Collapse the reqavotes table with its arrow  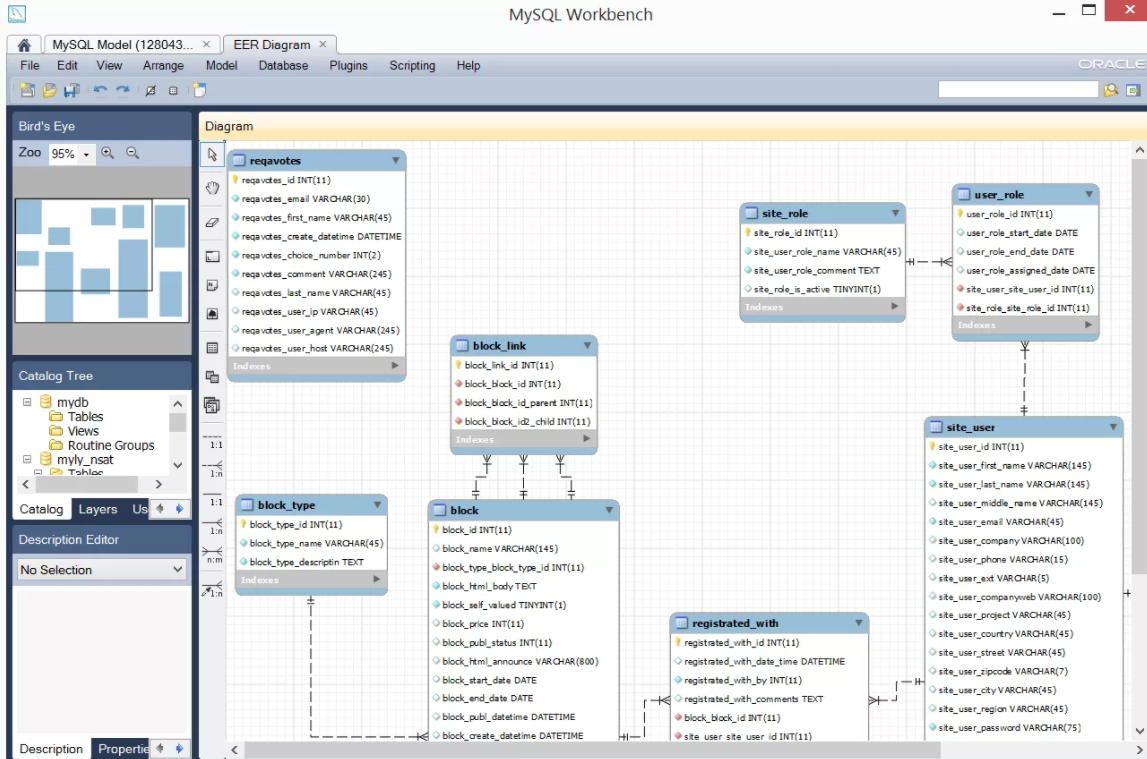point(396,160)
